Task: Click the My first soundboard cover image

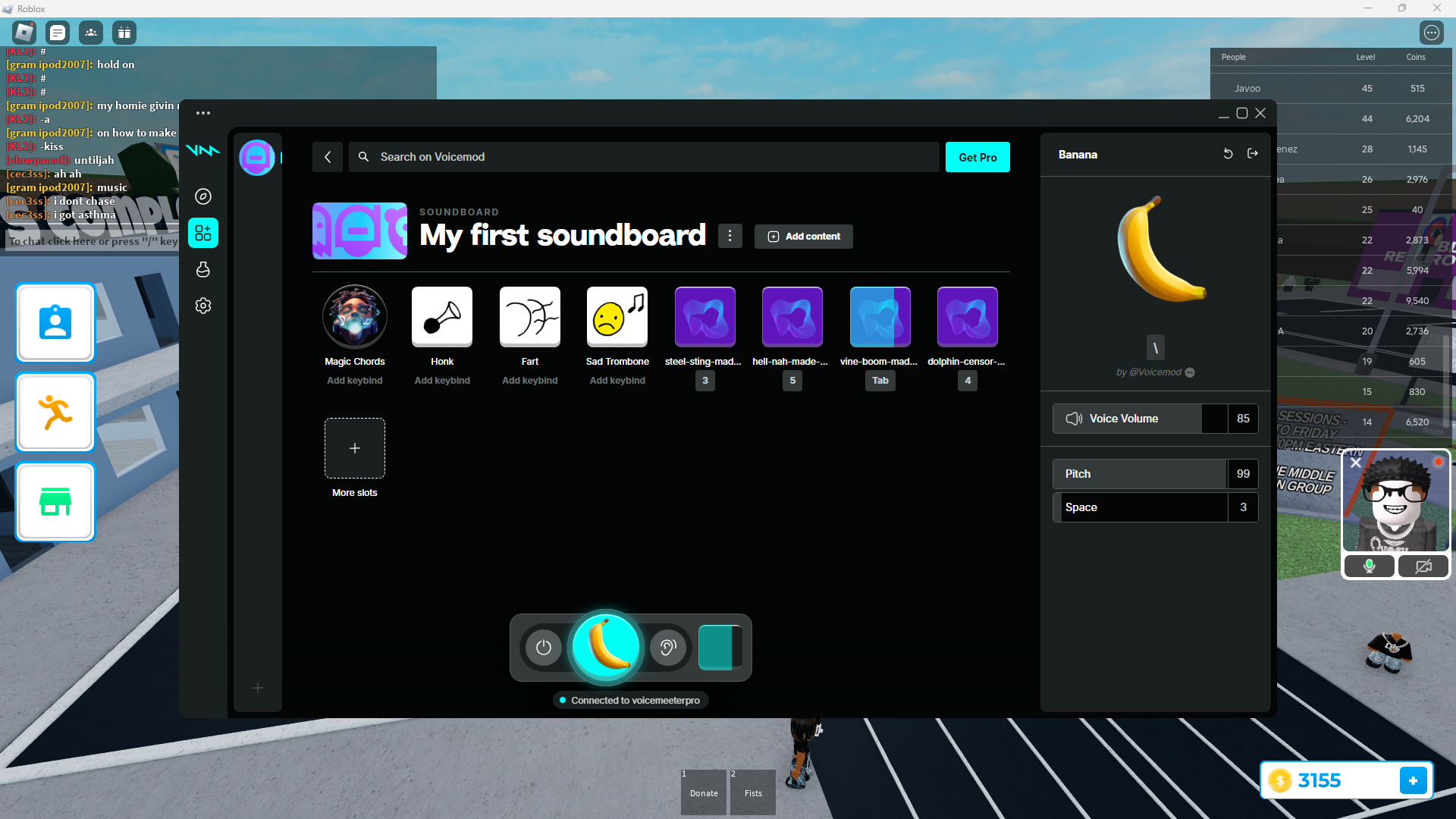Action: [359, 231]
